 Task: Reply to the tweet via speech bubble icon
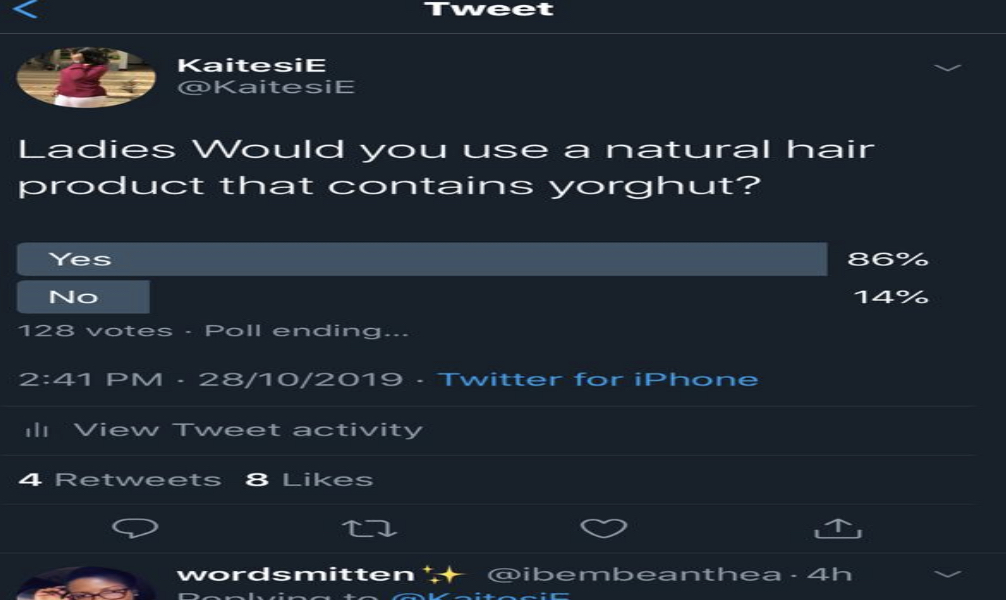pyautogui.click(x=135, y=529)
